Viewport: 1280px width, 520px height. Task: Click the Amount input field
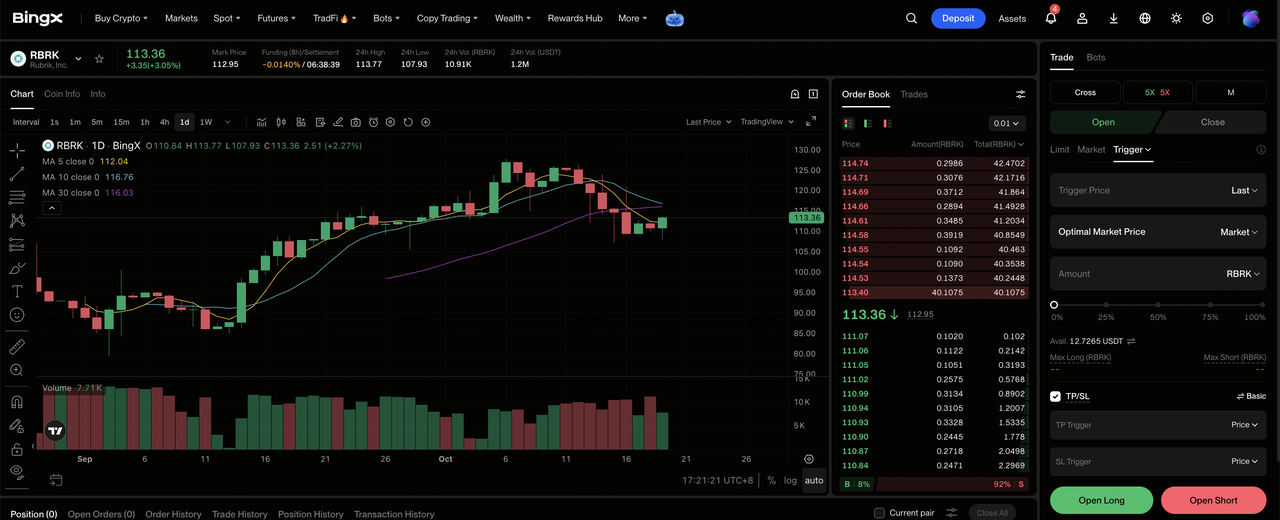click(x=1158, y=273)
